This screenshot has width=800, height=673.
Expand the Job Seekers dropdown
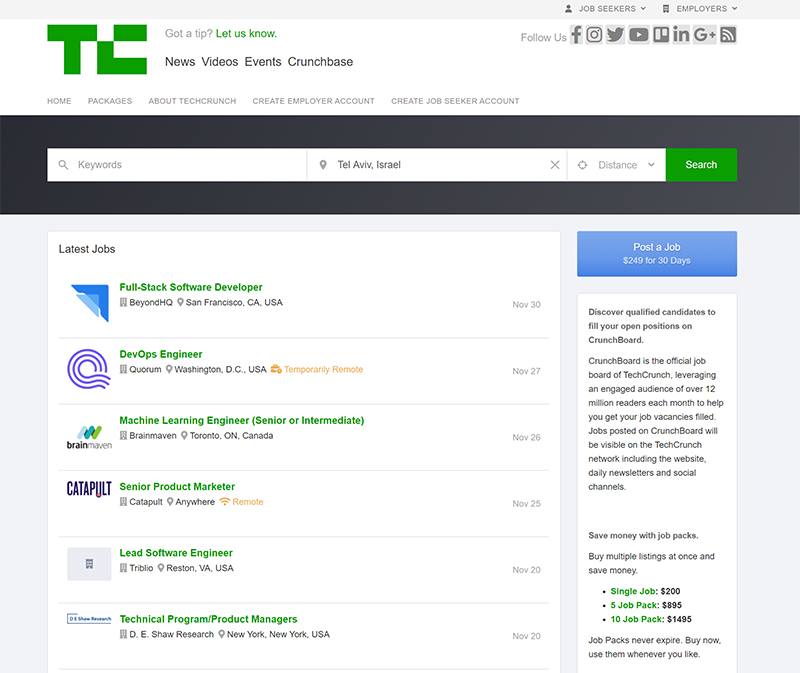click(606, 9)
